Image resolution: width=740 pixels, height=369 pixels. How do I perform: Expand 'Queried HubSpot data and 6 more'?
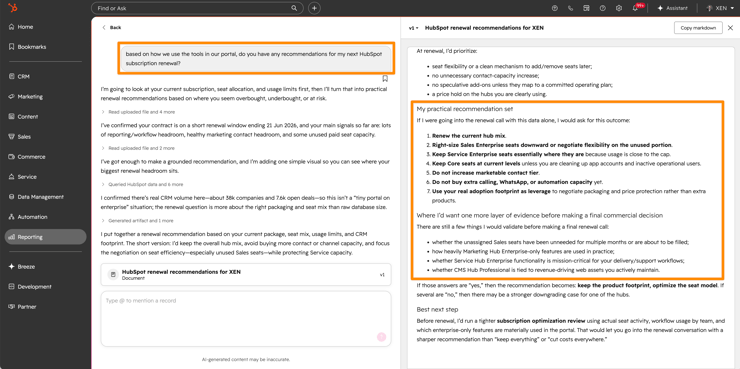[142, 184]
